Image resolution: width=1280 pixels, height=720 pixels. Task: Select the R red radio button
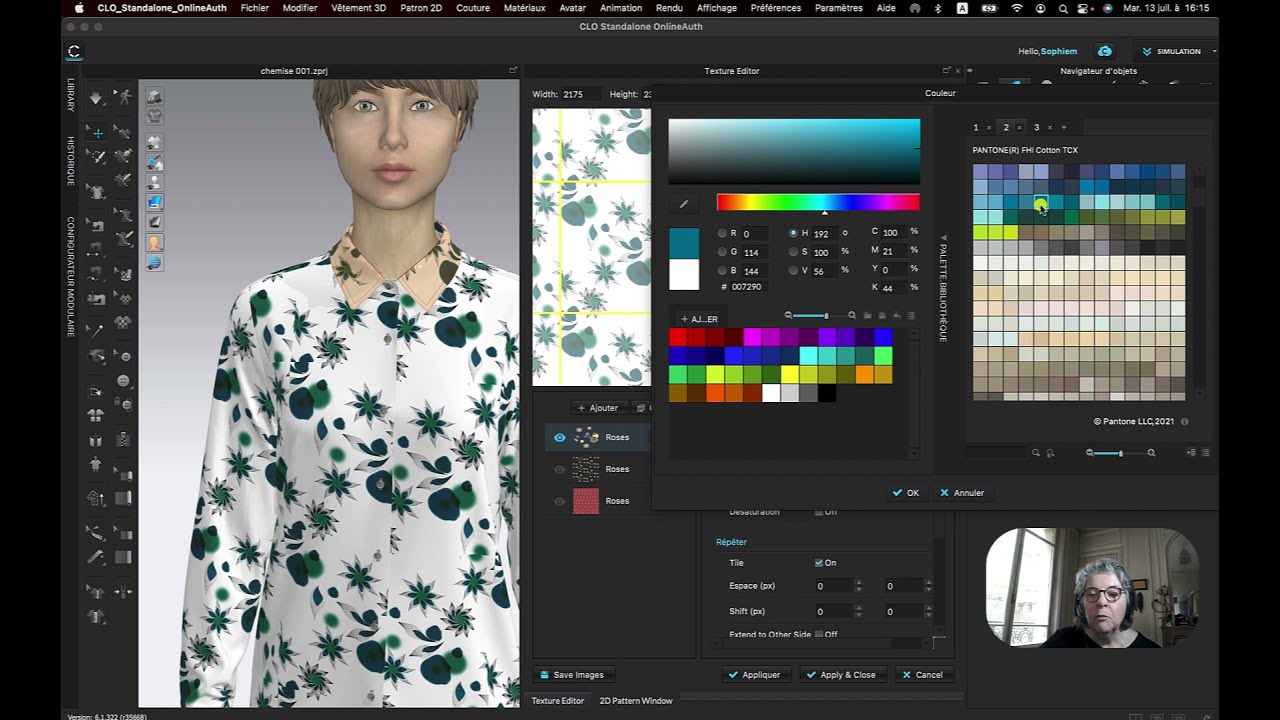pyautogui.click(x=722, y=233)
